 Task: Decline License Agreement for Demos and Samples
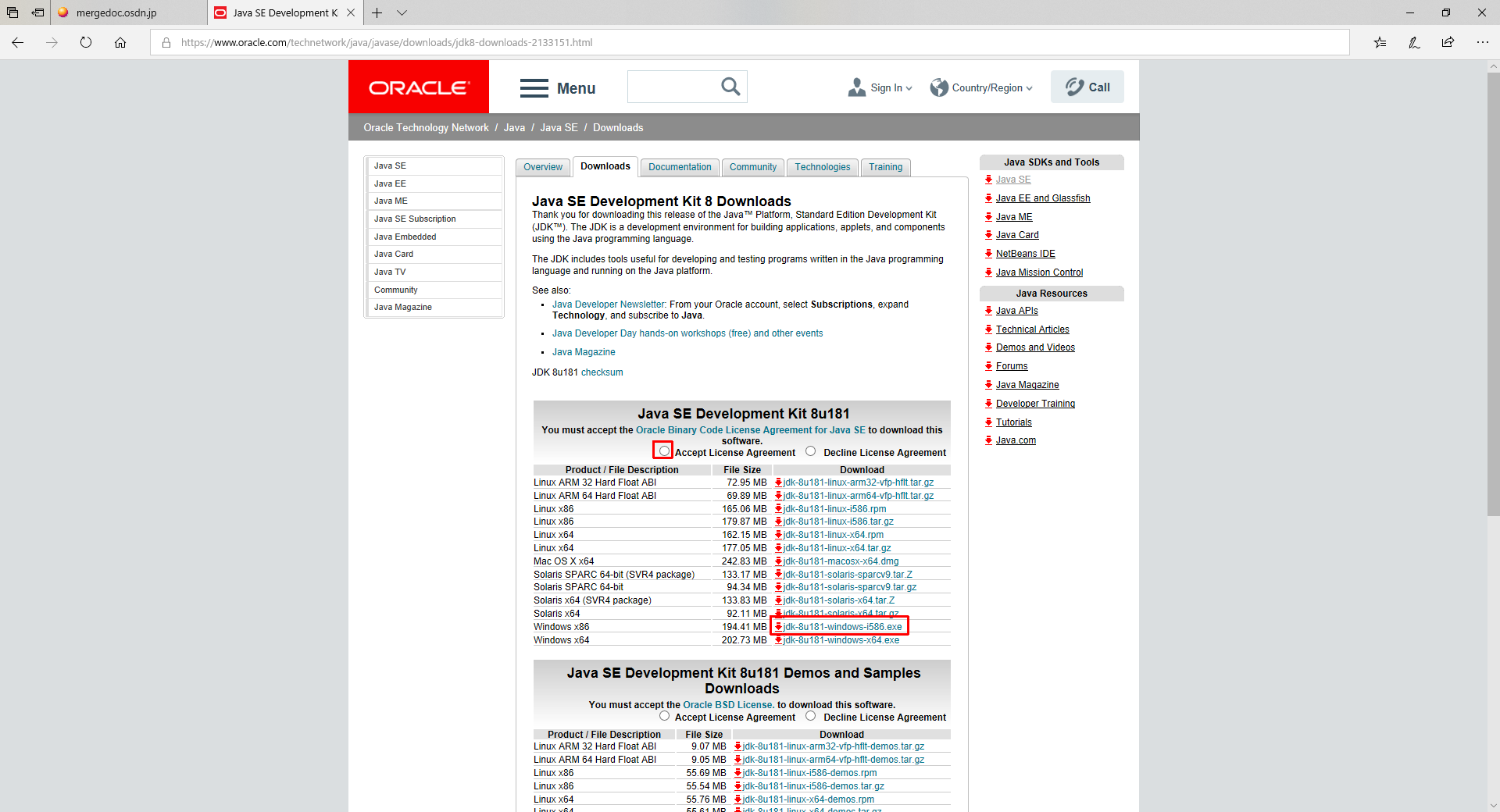click(811, 715)
